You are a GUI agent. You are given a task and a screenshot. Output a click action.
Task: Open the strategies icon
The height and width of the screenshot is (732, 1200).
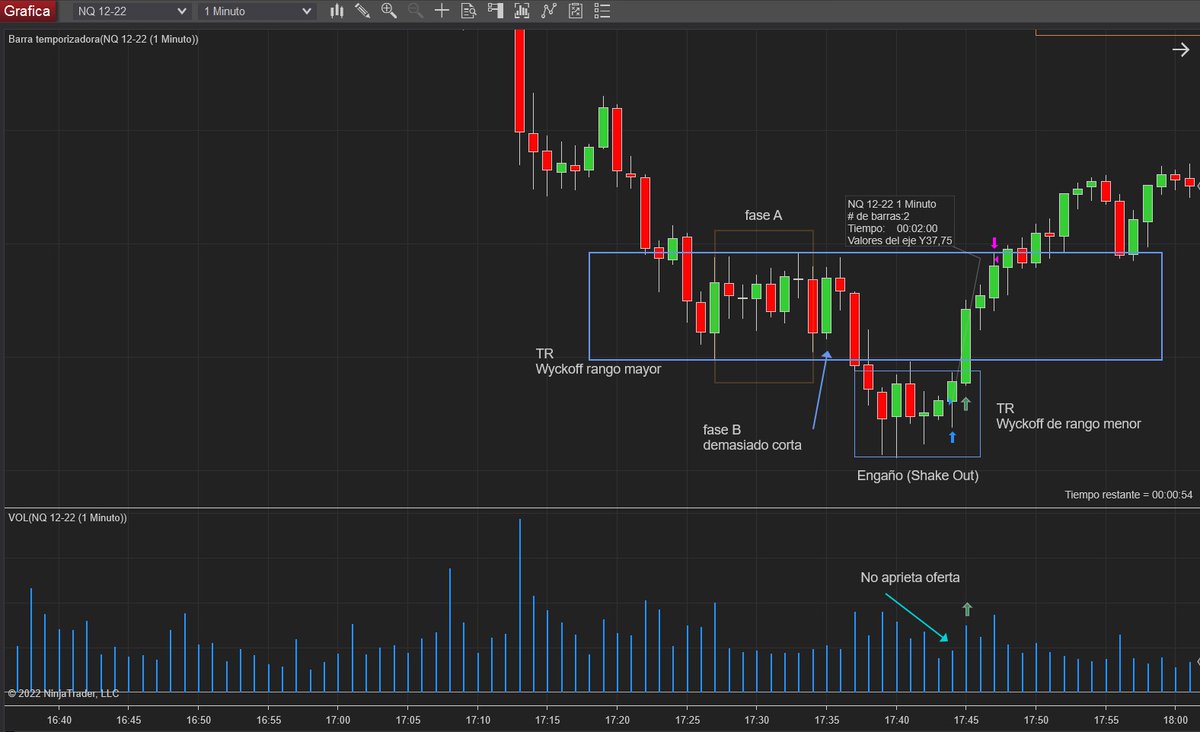[548, 11]
